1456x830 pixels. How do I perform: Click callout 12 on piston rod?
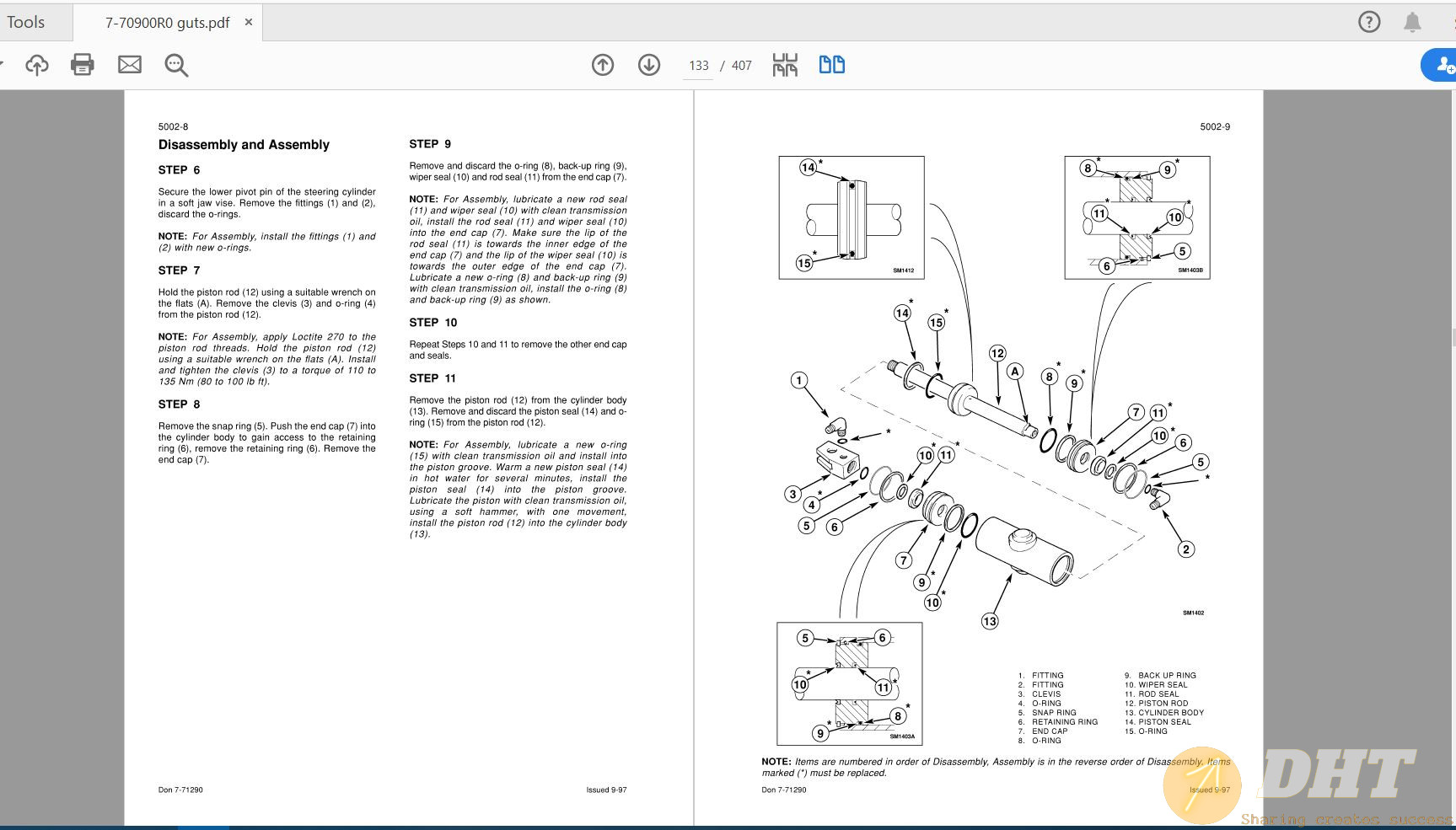coord(997,353)
